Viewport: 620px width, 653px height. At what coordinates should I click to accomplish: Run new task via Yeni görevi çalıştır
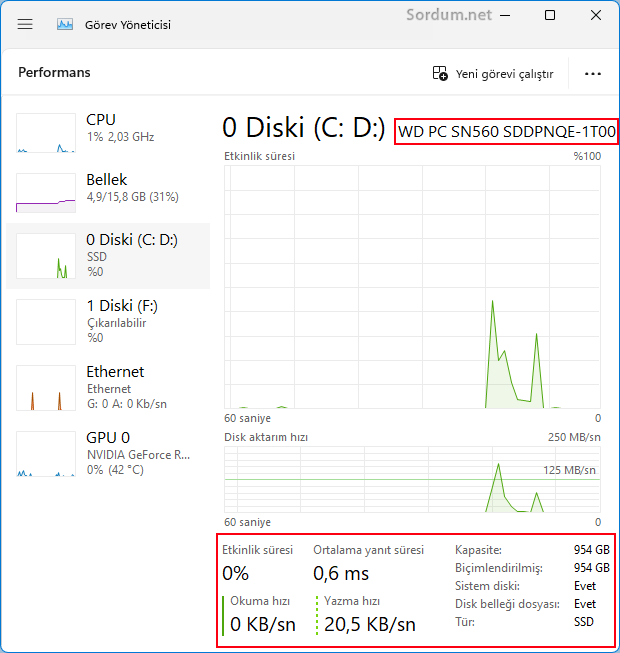point(493,74)
